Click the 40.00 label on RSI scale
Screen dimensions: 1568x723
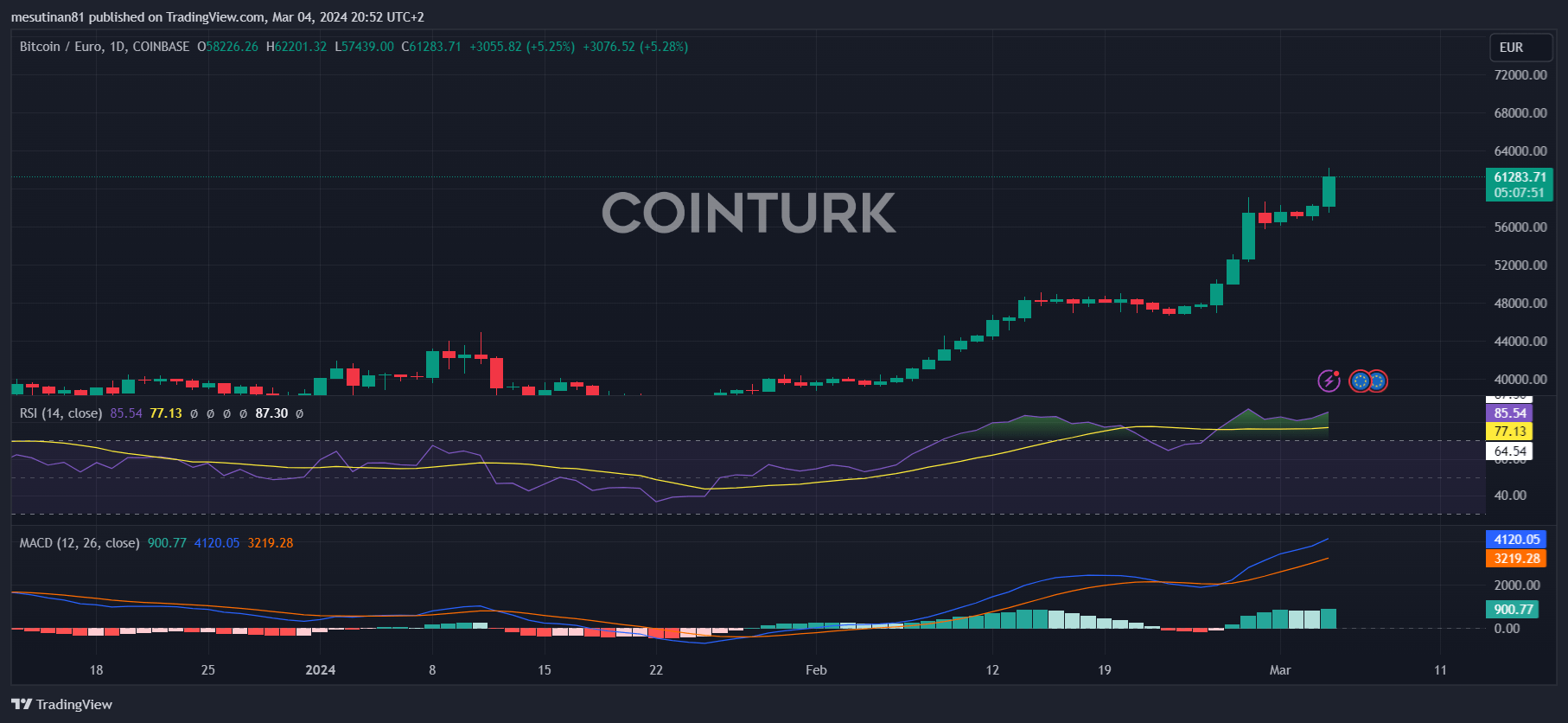point(1510,496)
